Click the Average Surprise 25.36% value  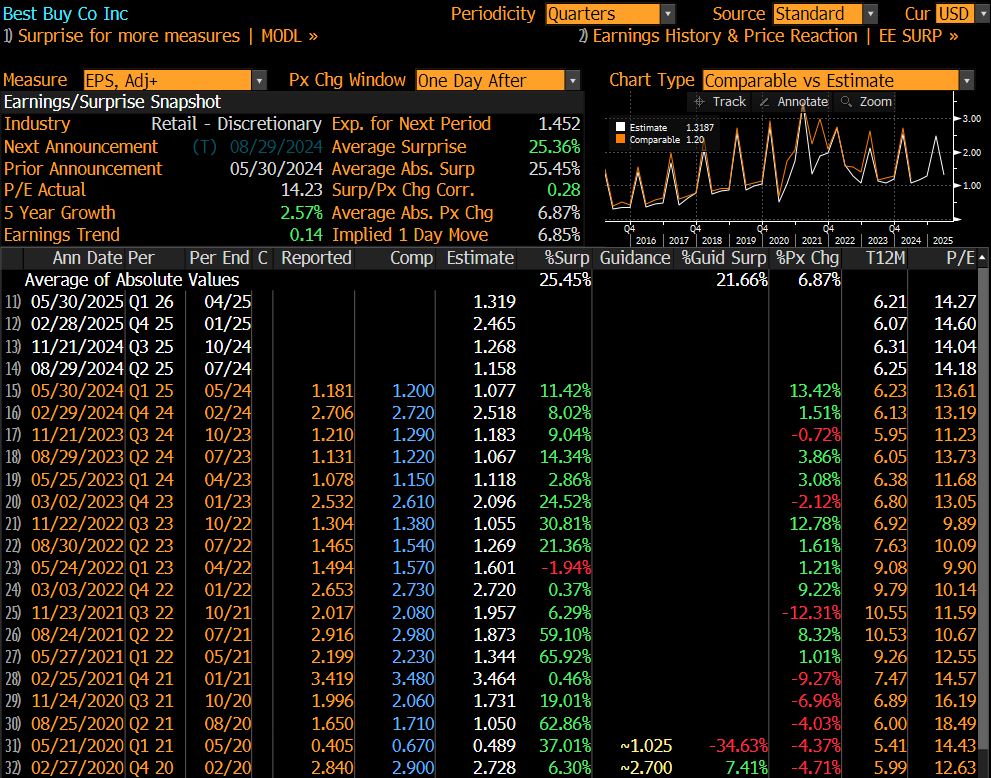(x=554, y=147)
